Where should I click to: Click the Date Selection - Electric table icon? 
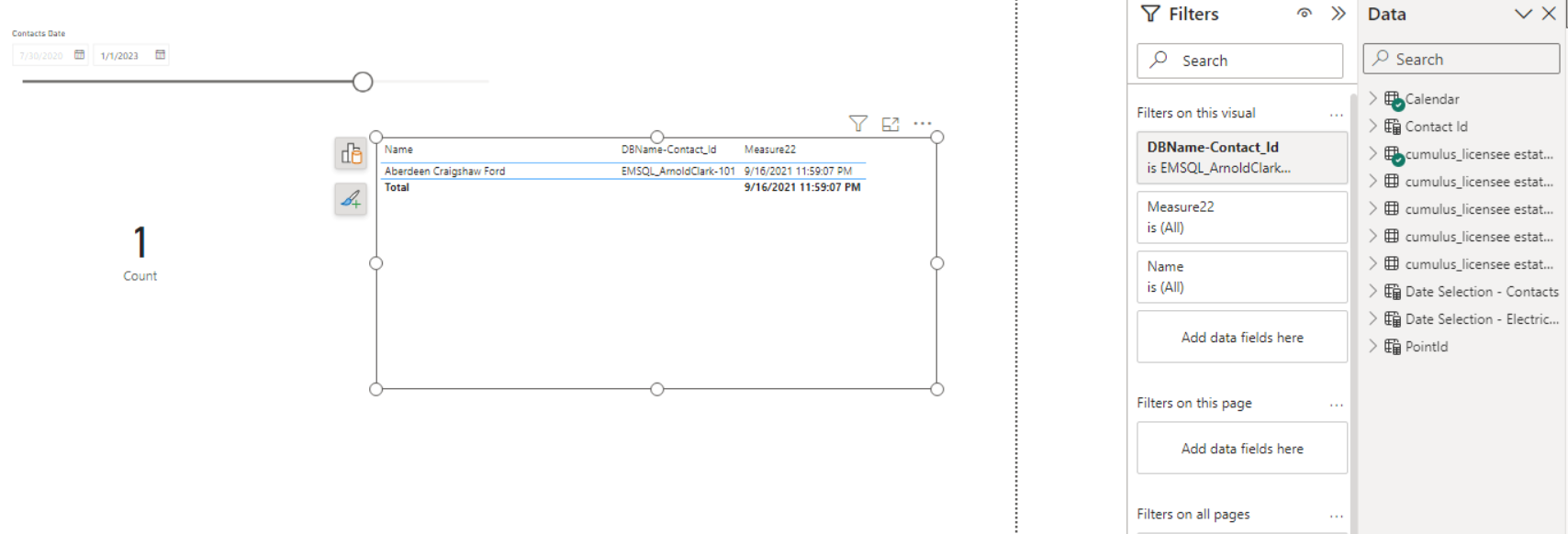[x=1393, y=319]
